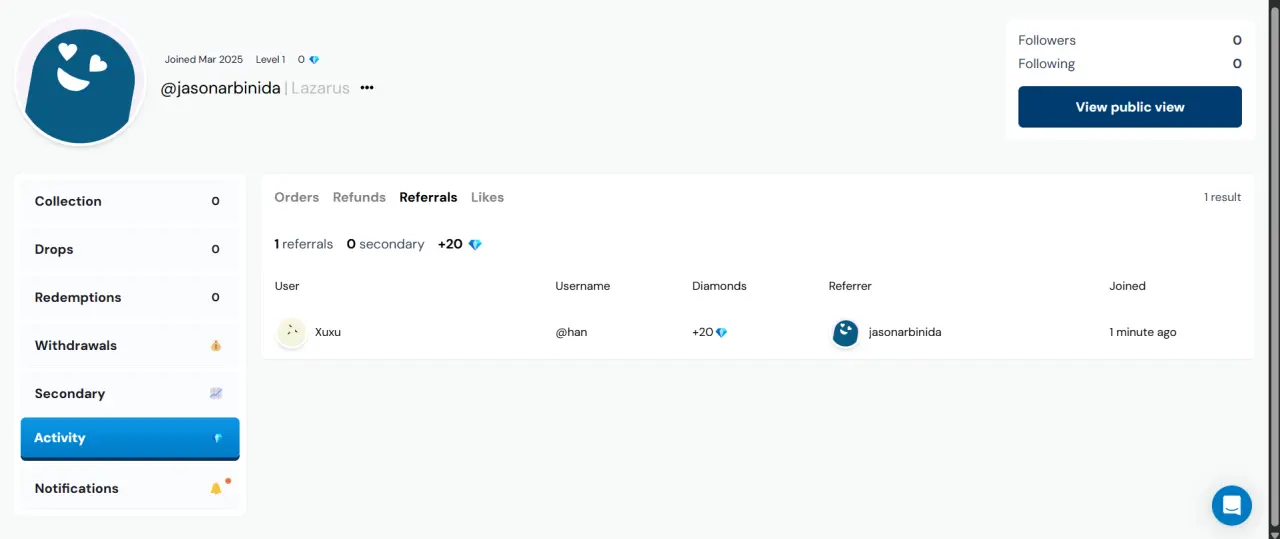Switch to the Refunds tab
The width and height of the screenshot is (1280, 539).
click(359, 197)
